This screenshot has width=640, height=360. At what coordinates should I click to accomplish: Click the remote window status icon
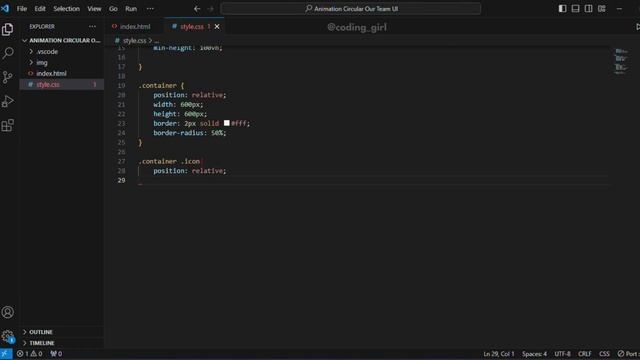pyautogui.click(x=6, y=354)
